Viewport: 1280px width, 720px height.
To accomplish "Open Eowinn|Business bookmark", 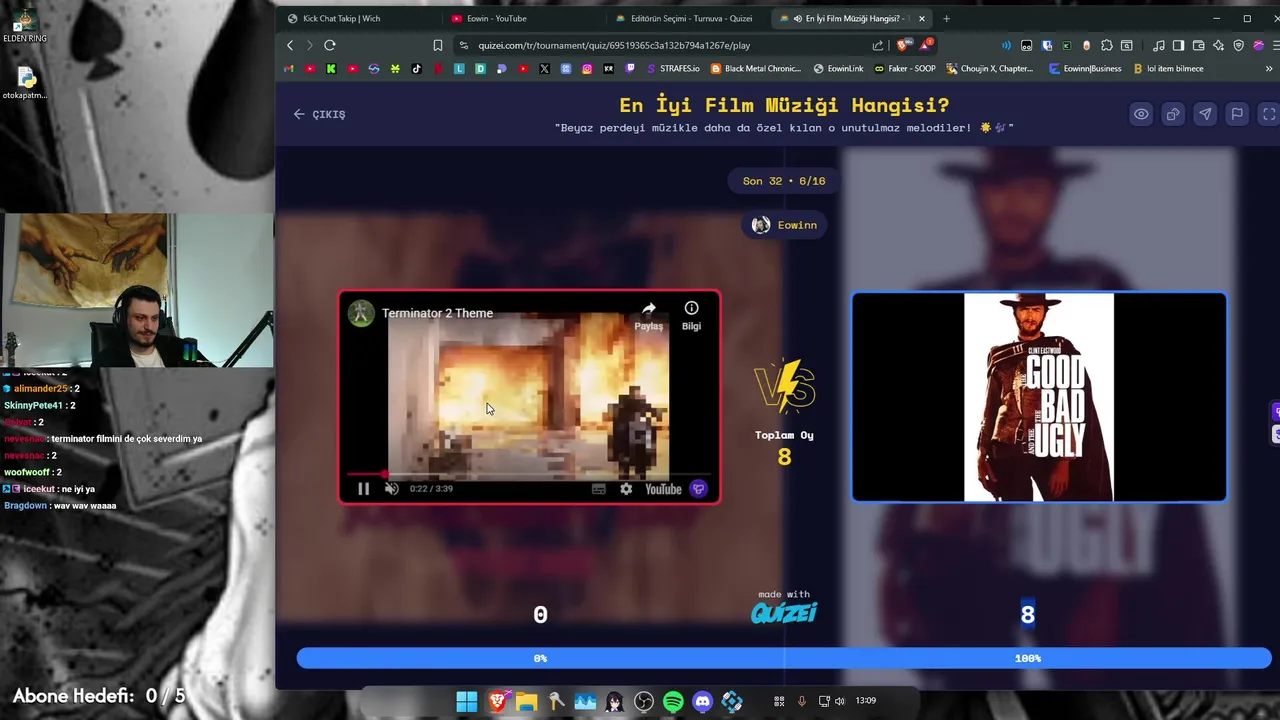I will (1085, 69).
